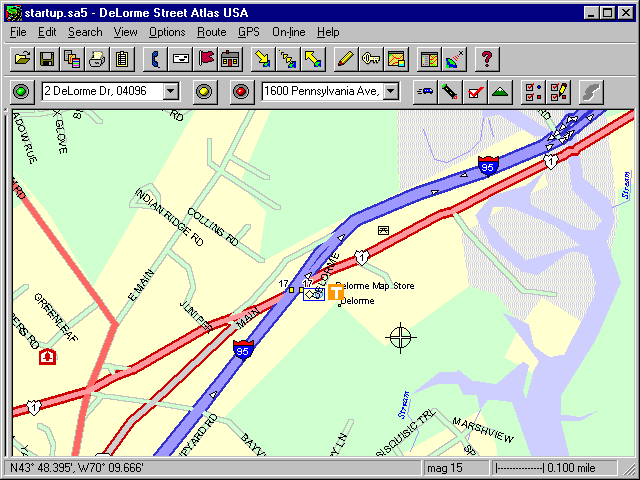Click the picnic table symbol on map
The image size is (640, 480).
click(383, 231)
